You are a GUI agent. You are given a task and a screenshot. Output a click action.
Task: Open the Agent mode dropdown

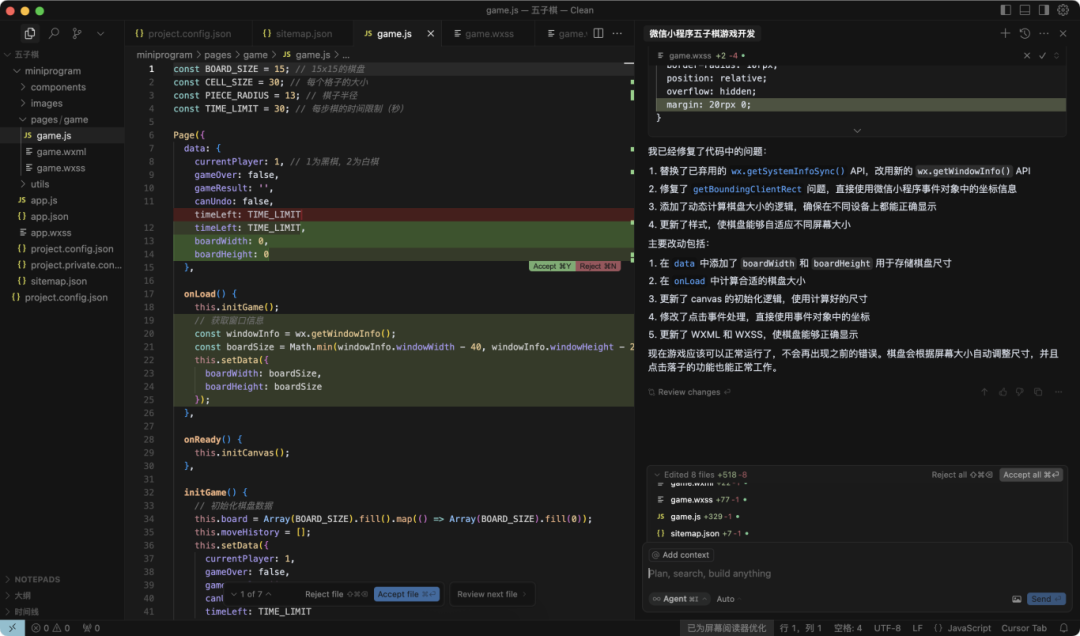point(680,599)
